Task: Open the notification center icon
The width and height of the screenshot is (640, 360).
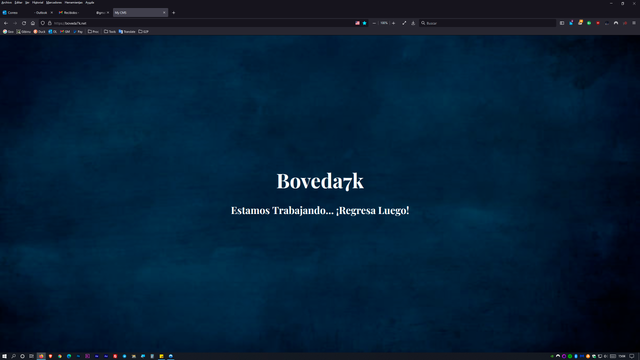Action: tap(631, 356)
